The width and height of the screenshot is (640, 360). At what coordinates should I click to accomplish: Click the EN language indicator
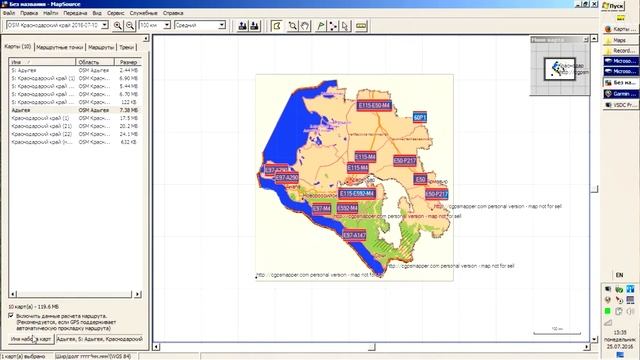[619, 275]
